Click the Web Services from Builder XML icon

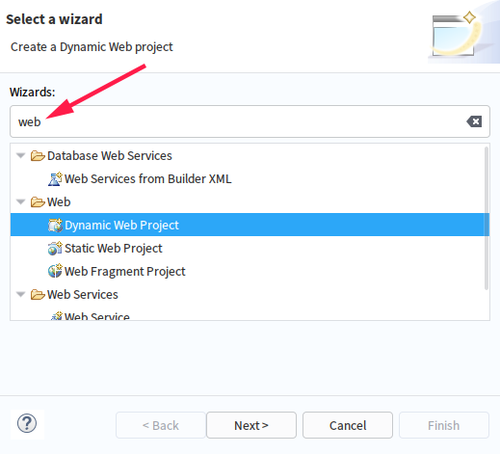(55, 179)
